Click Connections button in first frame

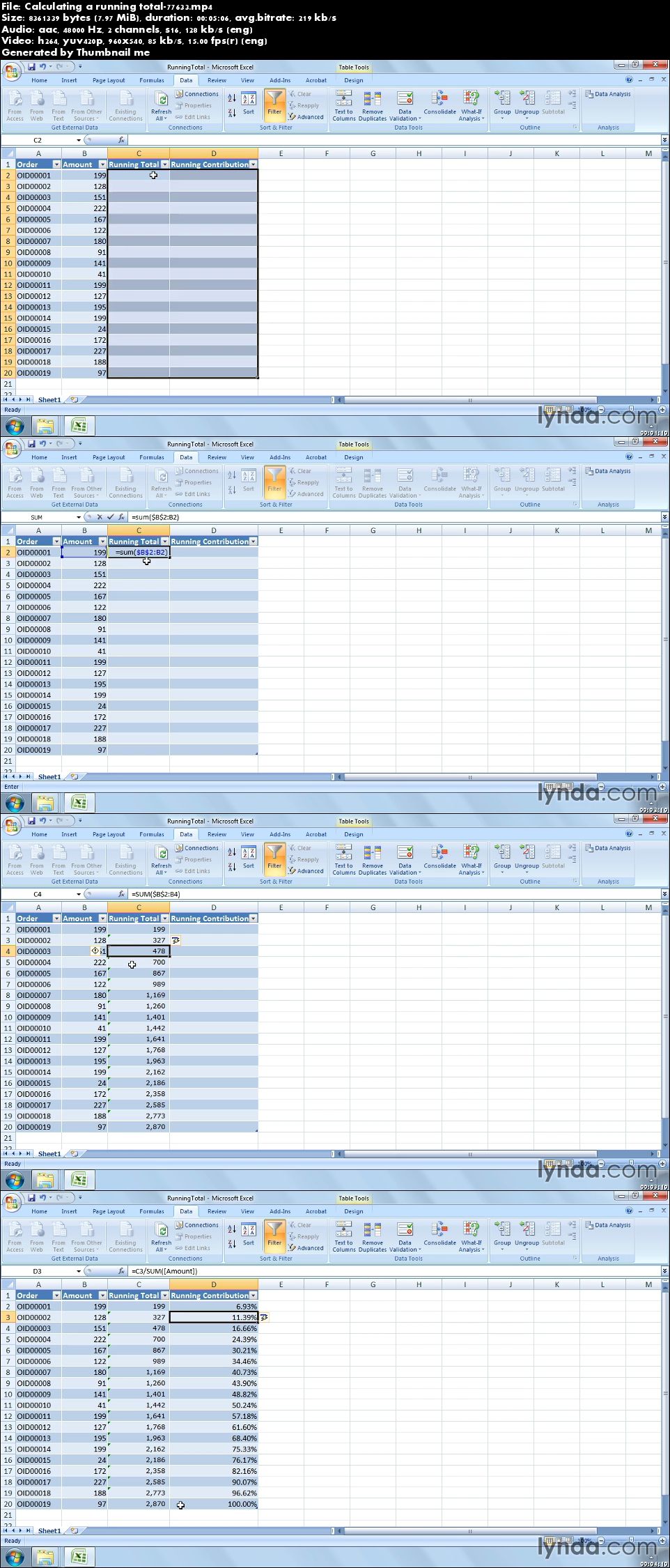pos(197,94)
